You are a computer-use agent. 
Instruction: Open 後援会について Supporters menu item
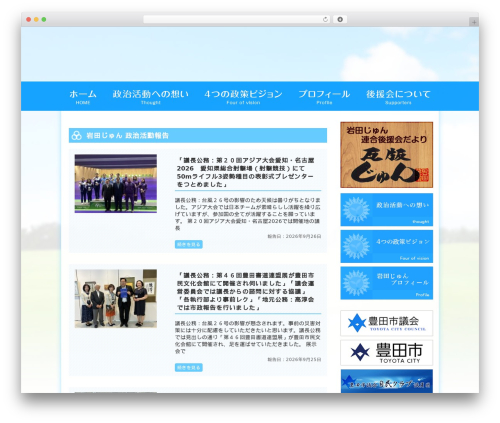tap(398, 97)
